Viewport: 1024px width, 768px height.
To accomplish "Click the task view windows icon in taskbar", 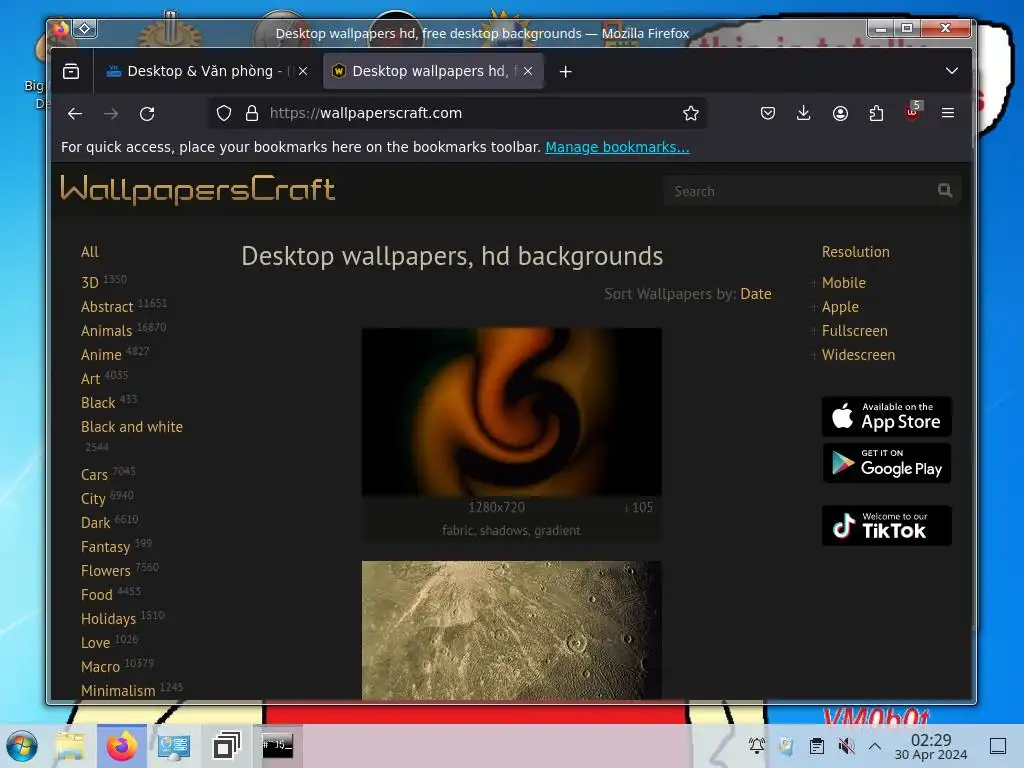I will 226,746.
